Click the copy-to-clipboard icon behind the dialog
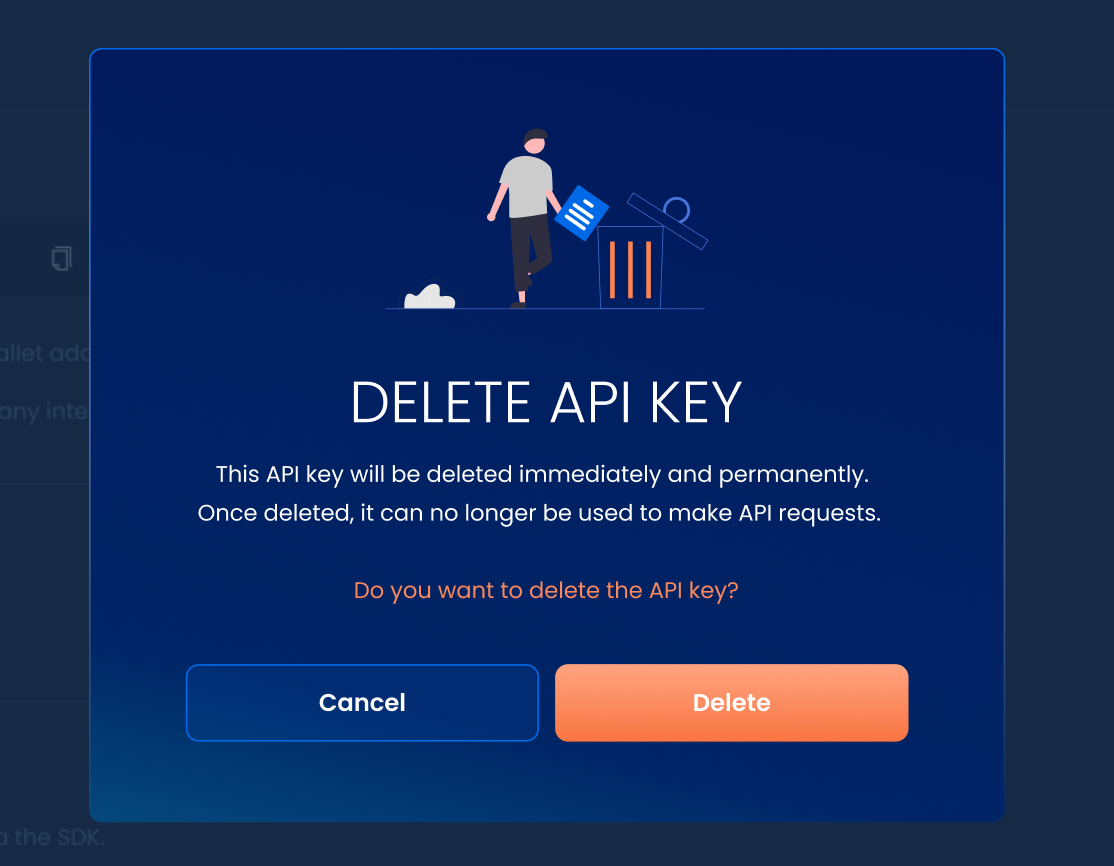 click(62, 258)
